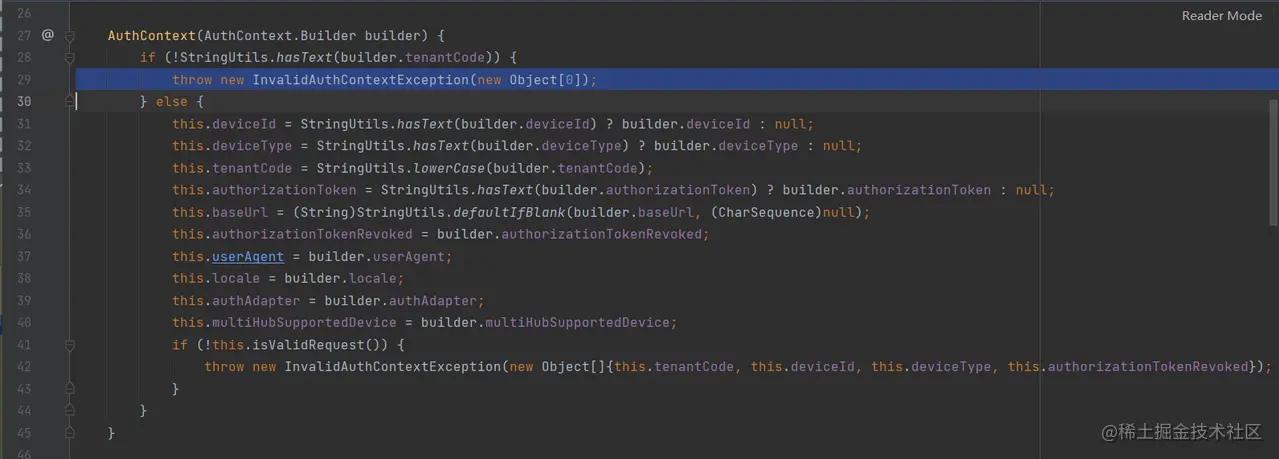Click line number 29 in gutter
The height and width of the screenshot is (459, 1279).
[24, 79]
